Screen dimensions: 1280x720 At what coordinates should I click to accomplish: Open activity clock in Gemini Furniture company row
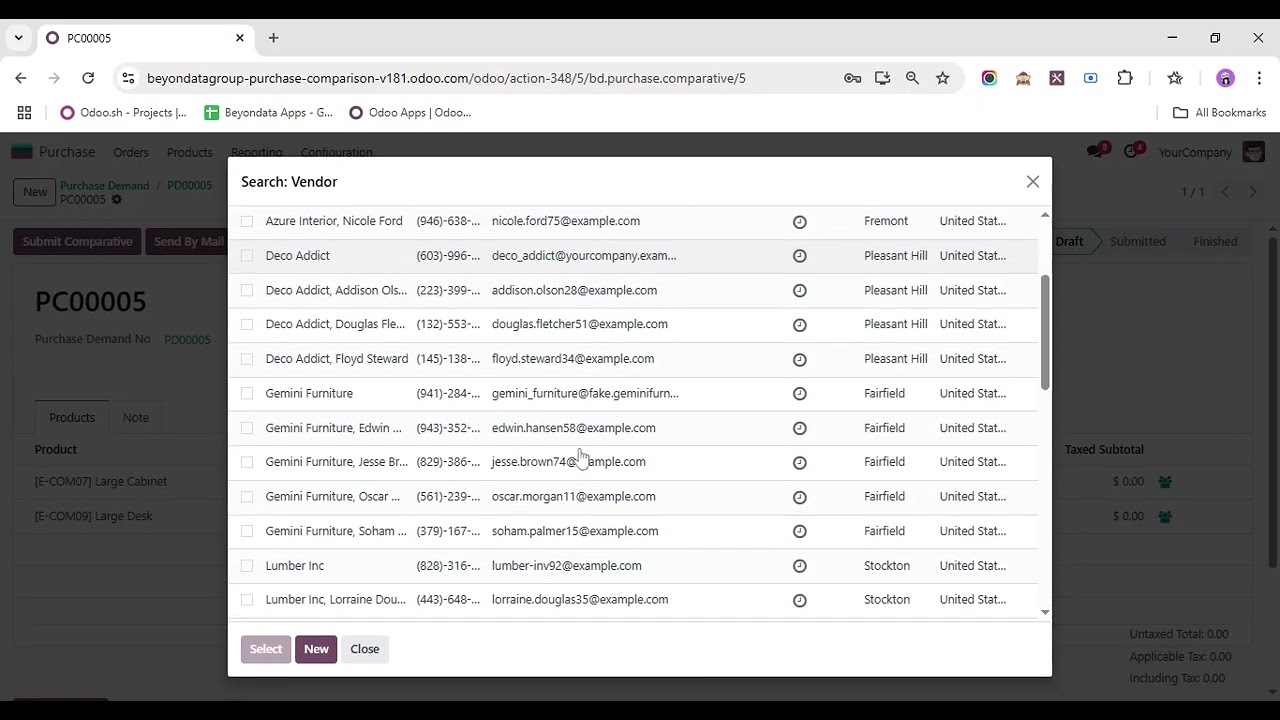click(x=800, y=394)
